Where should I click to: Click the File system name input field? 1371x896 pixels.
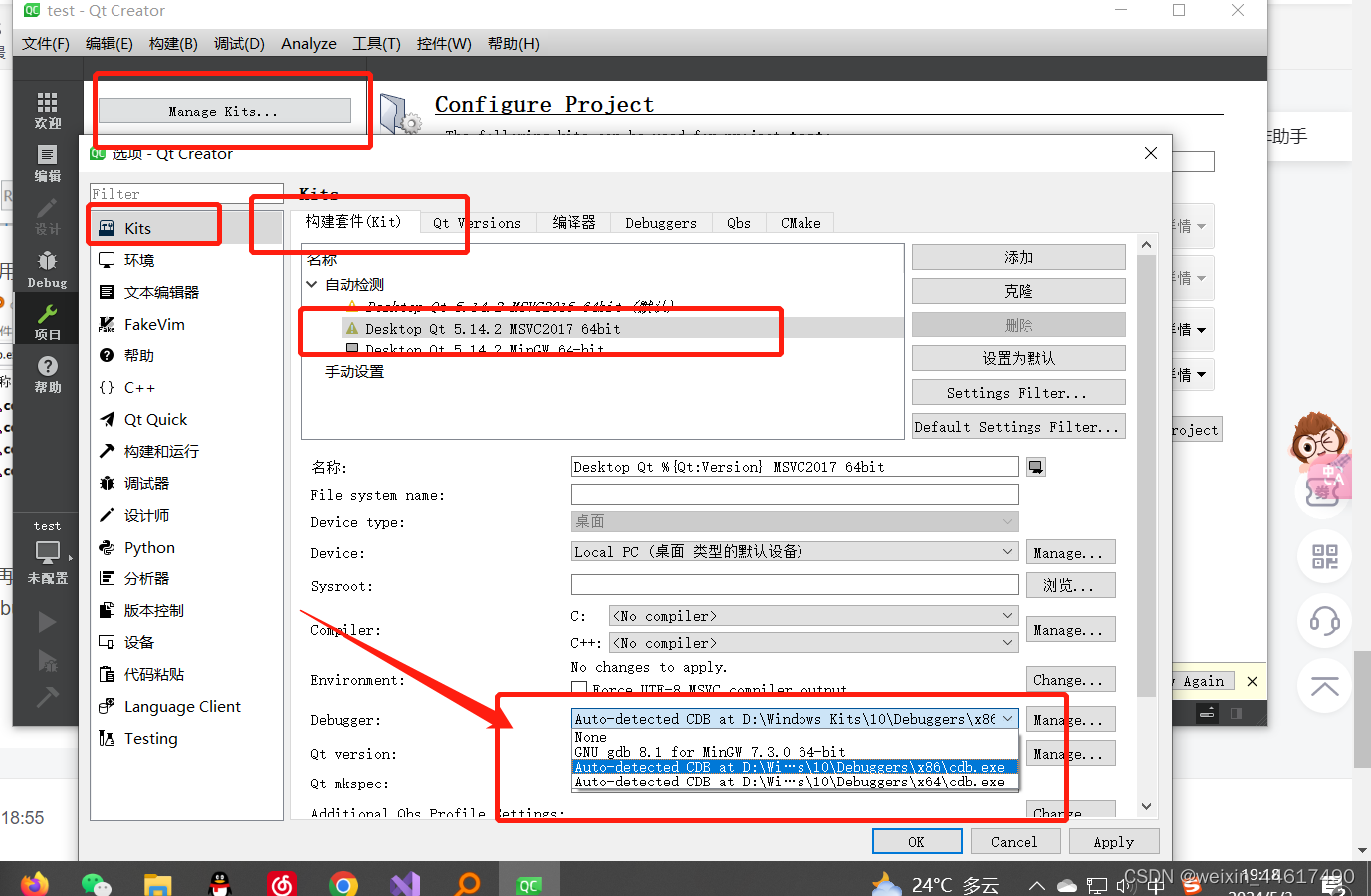pyautogui.click(x=795, y=494)
